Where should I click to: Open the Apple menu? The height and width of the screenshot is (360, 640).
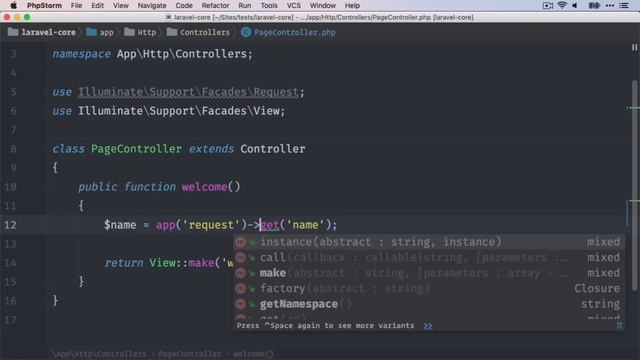tap(13, 5)
